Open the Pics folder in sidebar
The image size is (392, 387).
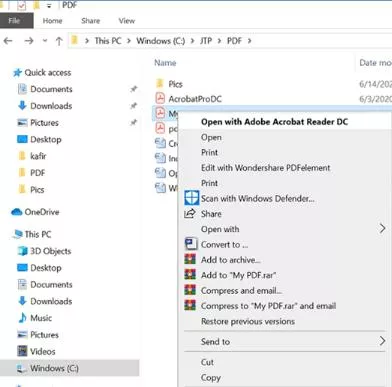37,190
